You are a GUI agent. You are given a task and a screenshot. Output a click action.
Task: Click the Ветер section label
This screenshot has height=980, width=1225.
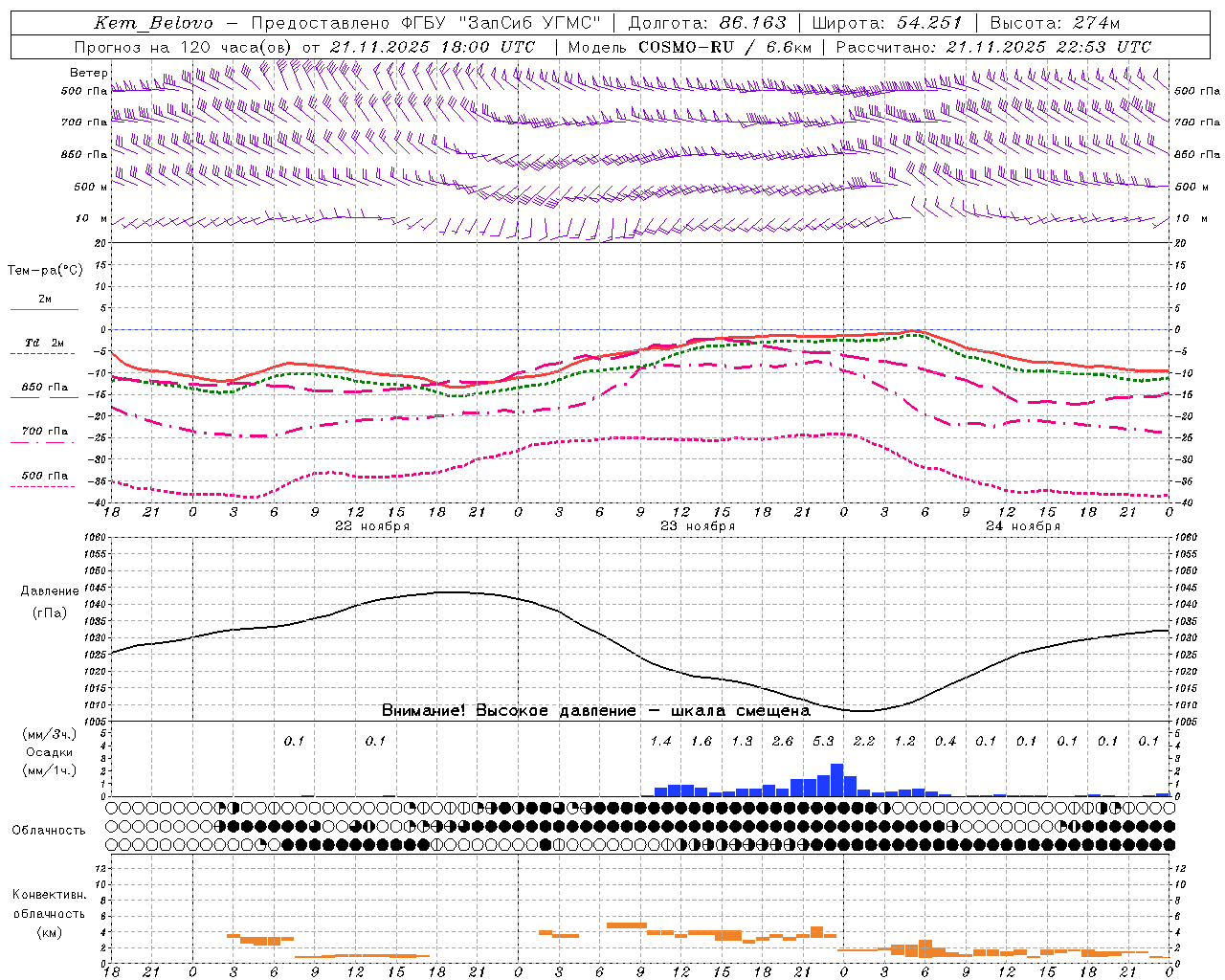point(88,73)
